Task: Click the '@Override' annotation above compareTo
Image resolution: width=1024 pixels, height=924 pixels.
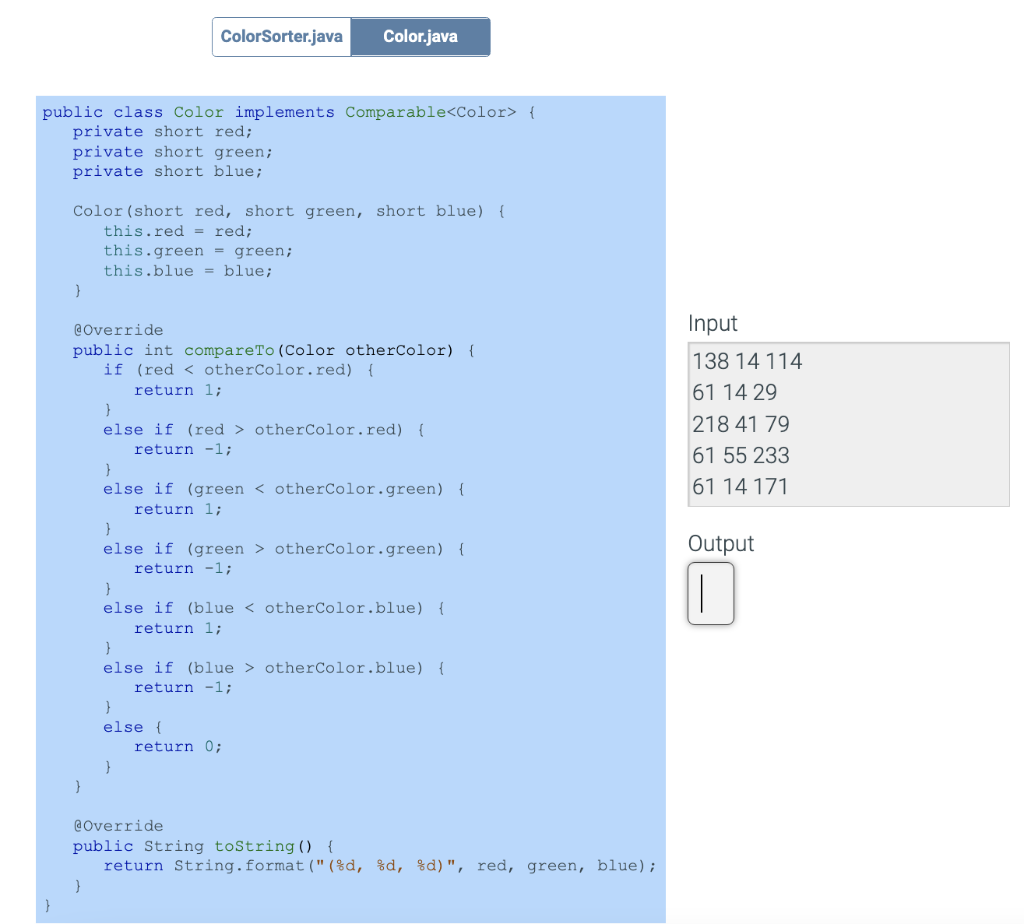Action: click(119, 329)
